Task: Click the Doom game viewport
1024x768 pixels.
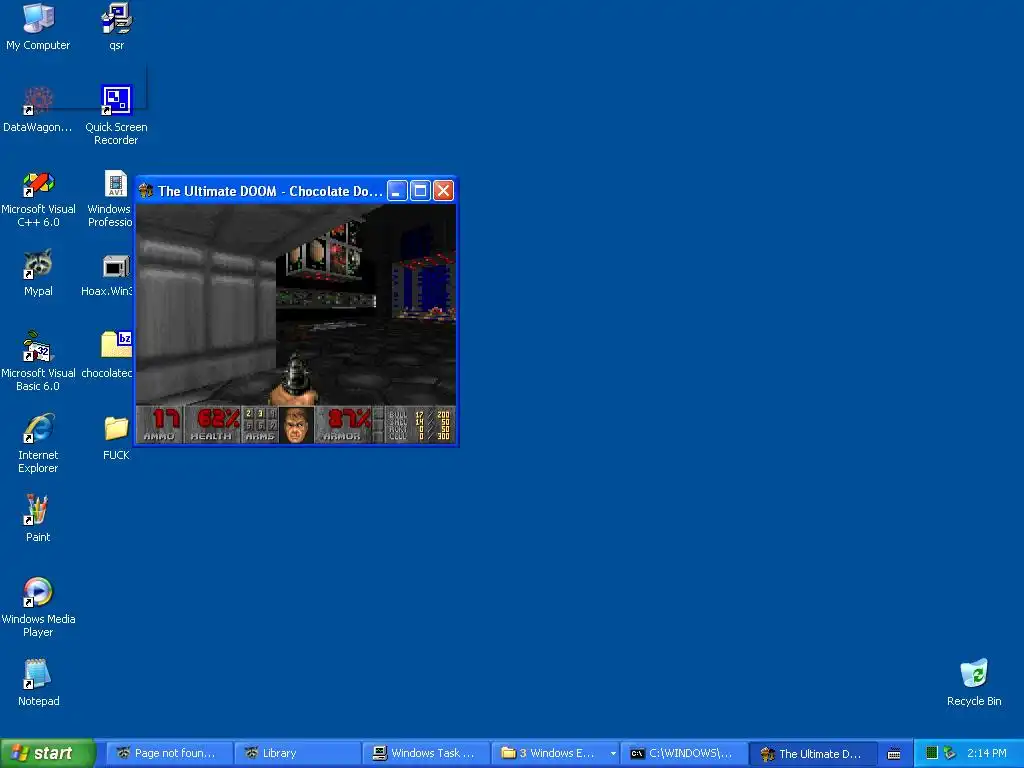Action: point(296,304)
